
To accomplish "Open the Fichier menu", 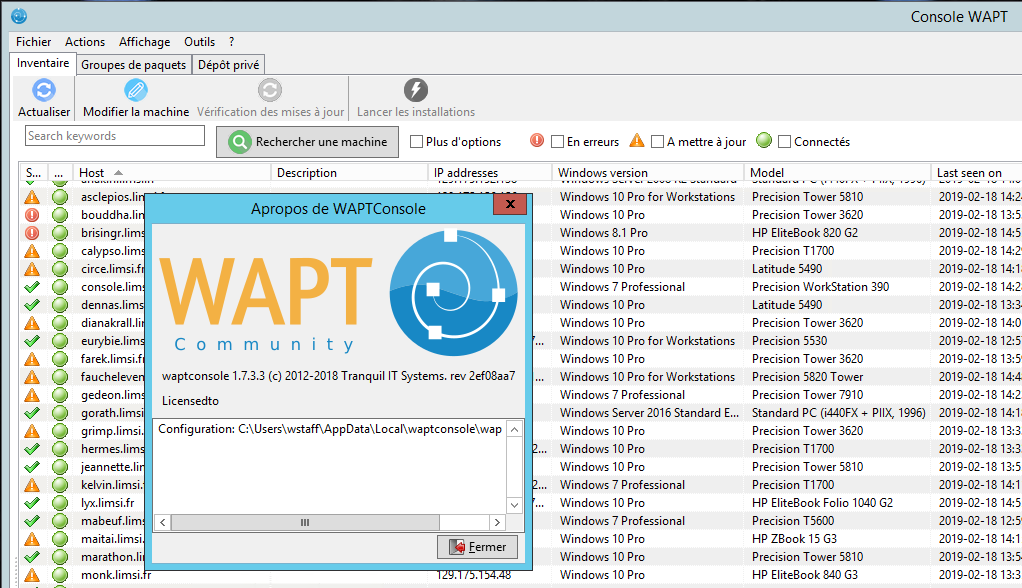I will (33, 42).
